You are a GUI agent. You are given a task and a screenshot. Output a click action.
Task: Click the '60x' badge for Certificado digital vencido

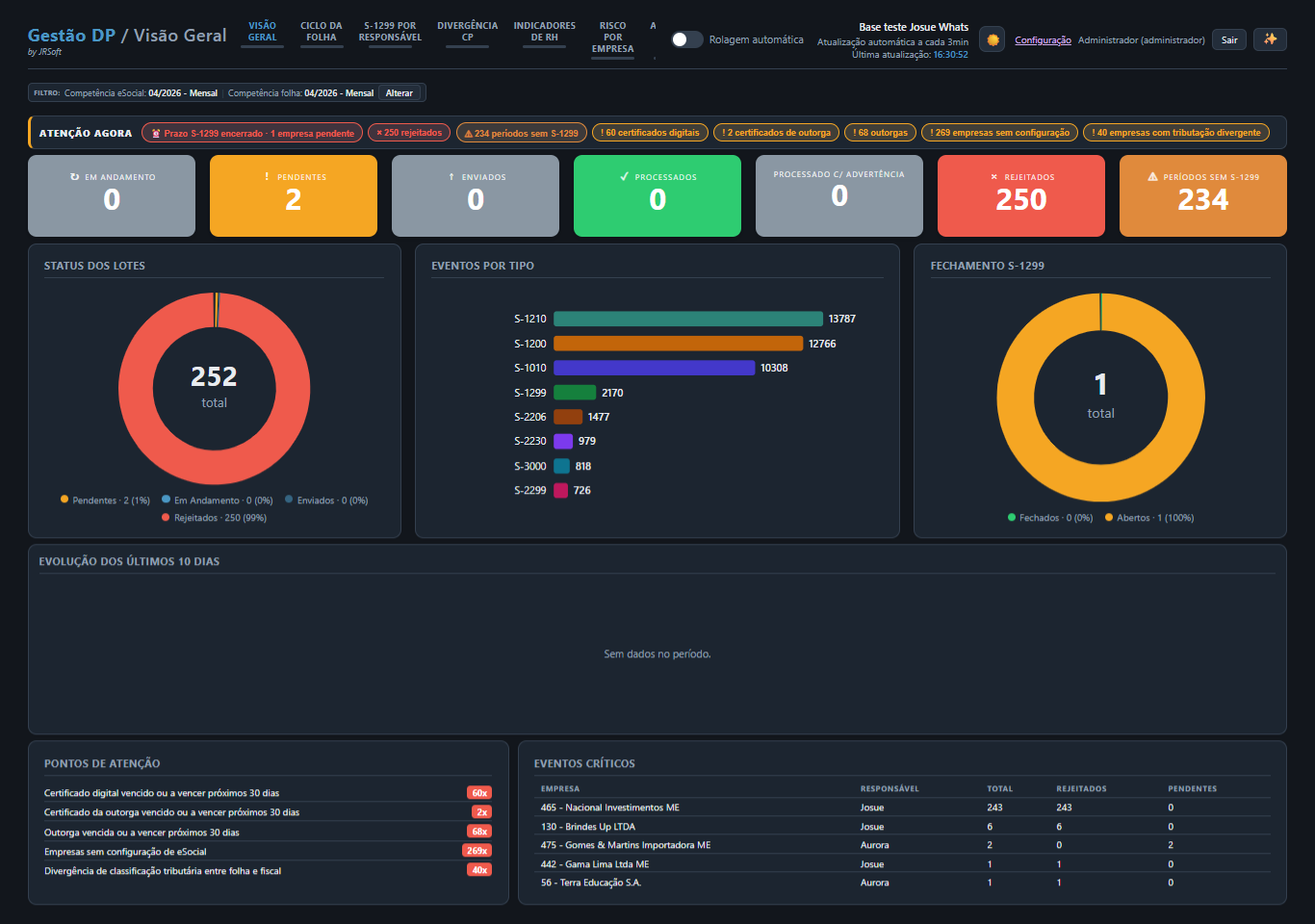pyautogui.click(x=479, y=793)
